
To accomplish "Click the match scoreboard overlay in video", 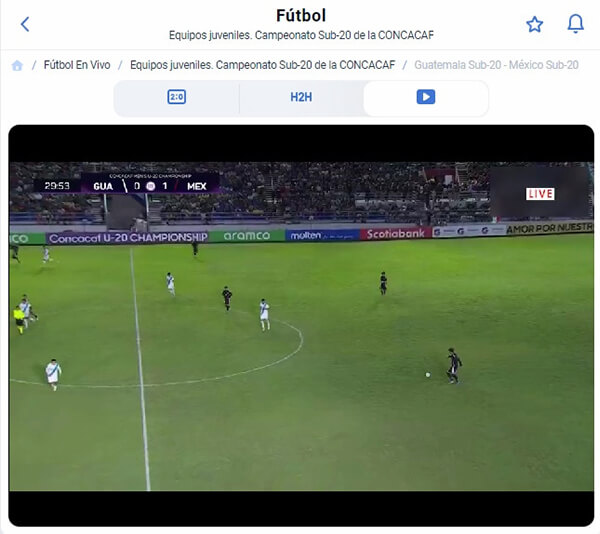I will (x=126, y=184).
